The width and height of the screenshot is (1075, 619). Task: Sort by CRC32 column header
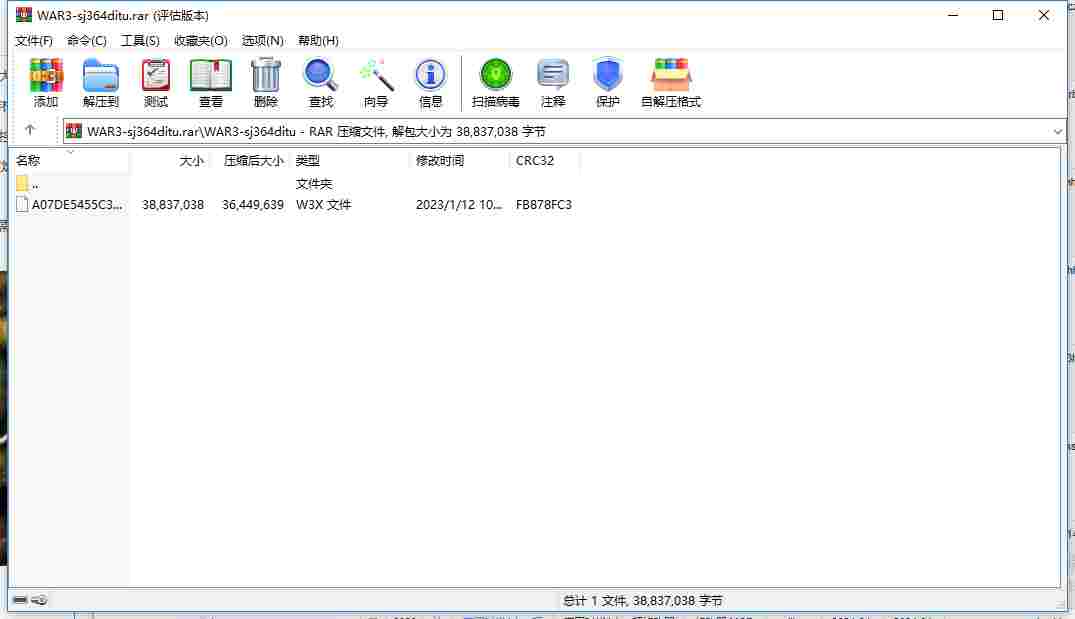pyautogui.click(x=545, y=160)
